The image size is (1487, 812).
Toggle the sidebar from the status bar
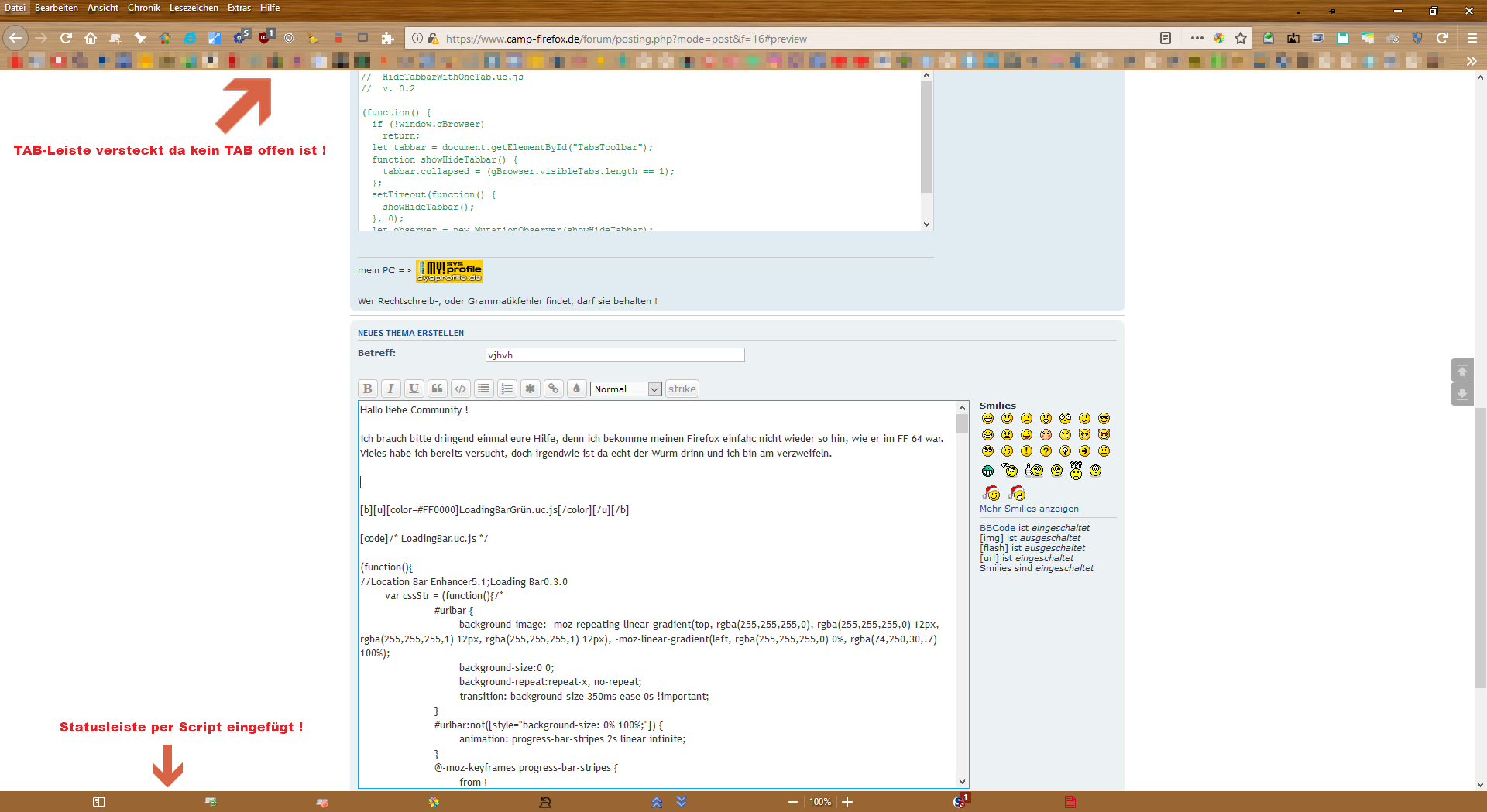coord(99,802)
